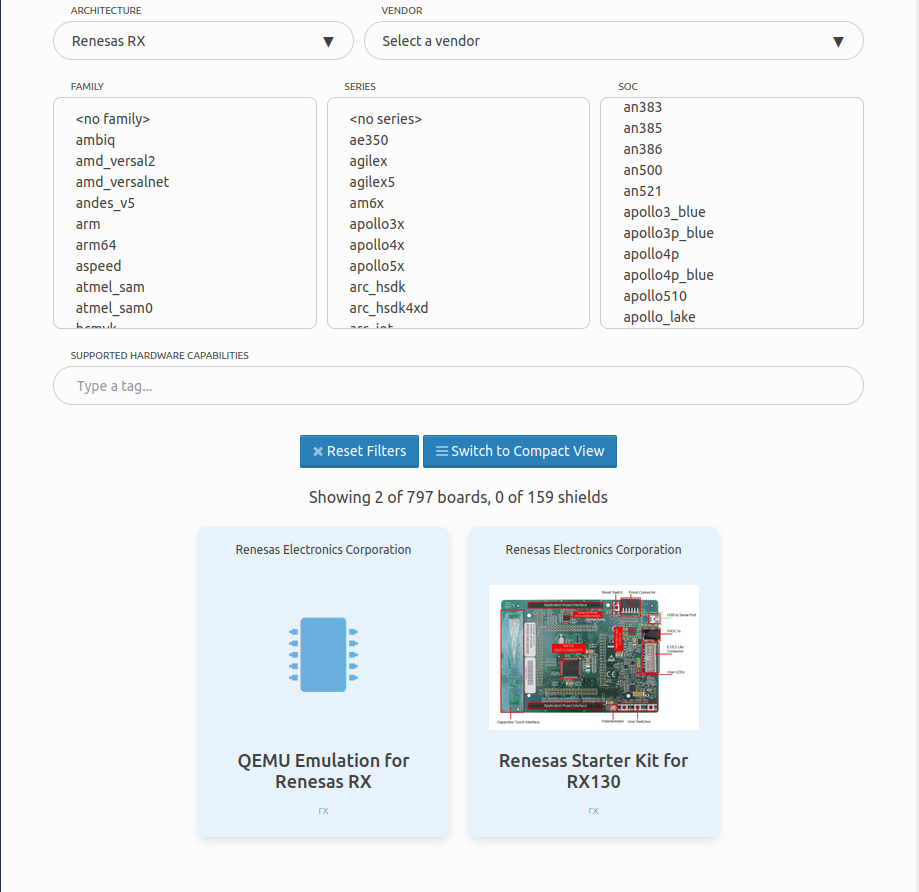The height and width of the screenshot is (892, 919).
Task: Select apollo3_blue in the SoC list
Action: pos(664,212)
